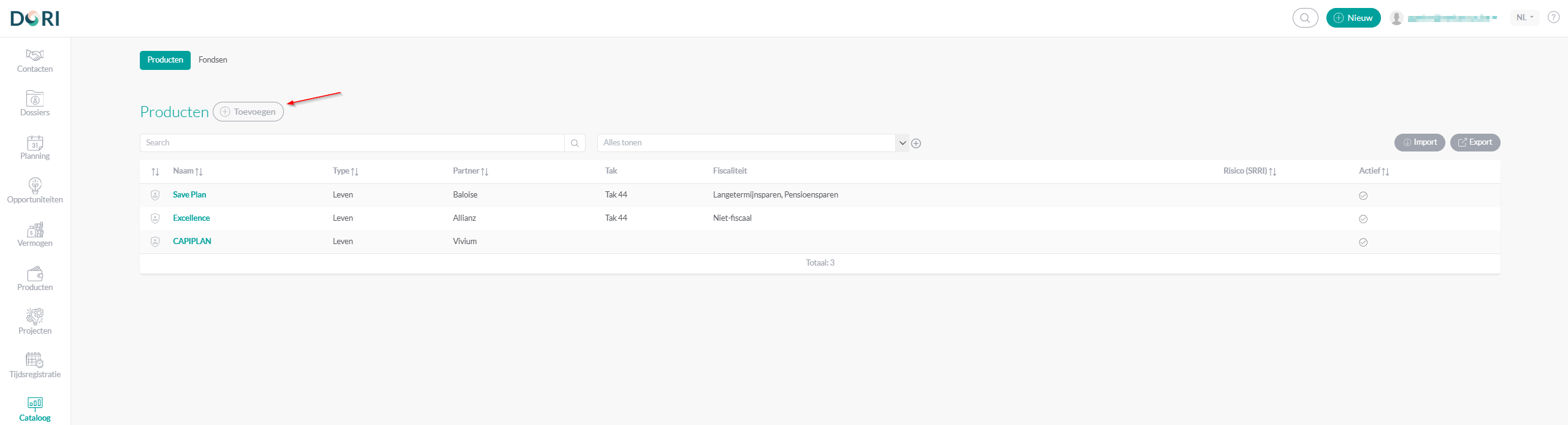Click in the Search input field
This screenshot has height=425, width=1568.
[x=352, y=143]
